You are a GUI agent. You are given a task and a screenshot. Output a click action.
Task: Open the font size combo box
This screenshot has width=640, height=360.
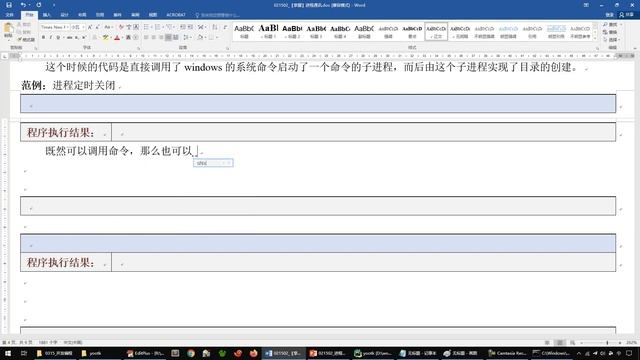tap(78, 27)
